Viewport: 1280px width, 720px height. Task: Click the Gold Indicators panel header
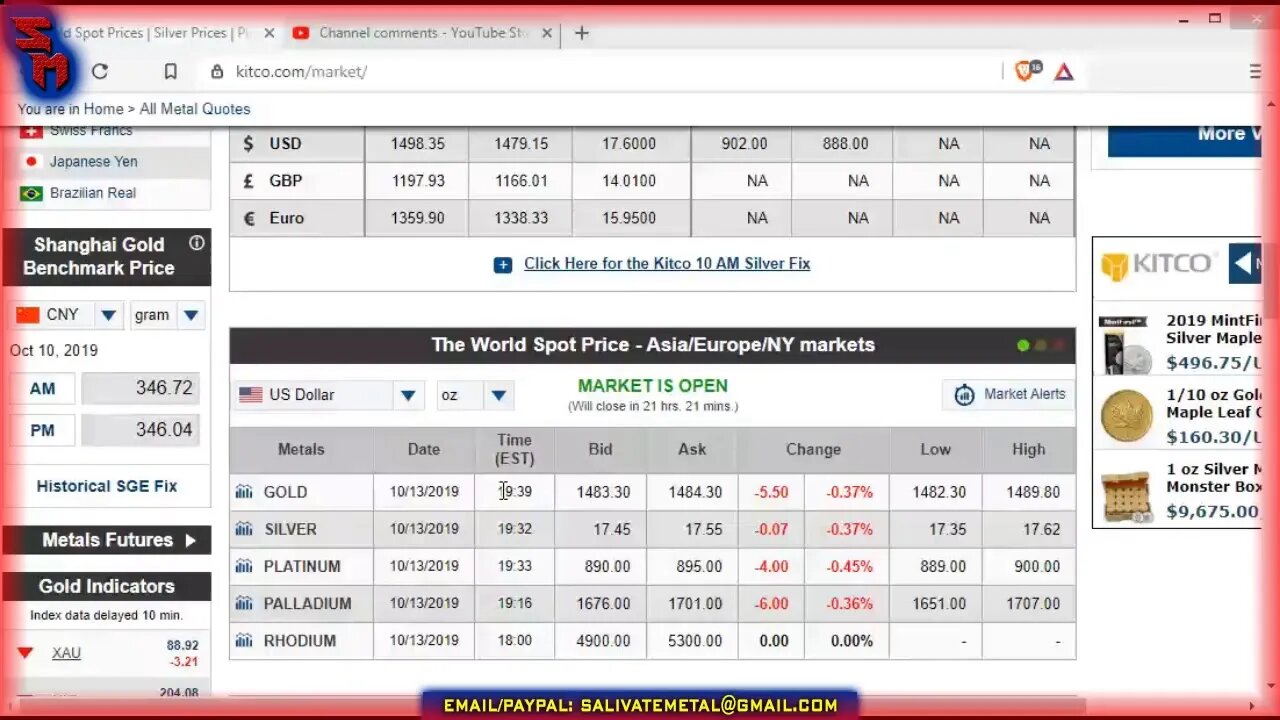[107, 586]
